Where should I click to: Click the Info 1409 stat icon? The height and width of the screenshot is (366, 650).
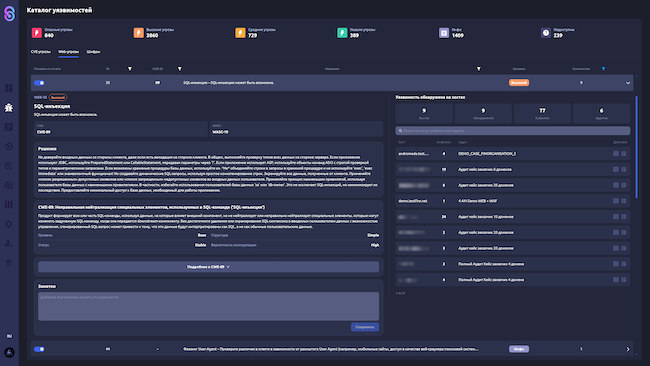coord(444,33)
